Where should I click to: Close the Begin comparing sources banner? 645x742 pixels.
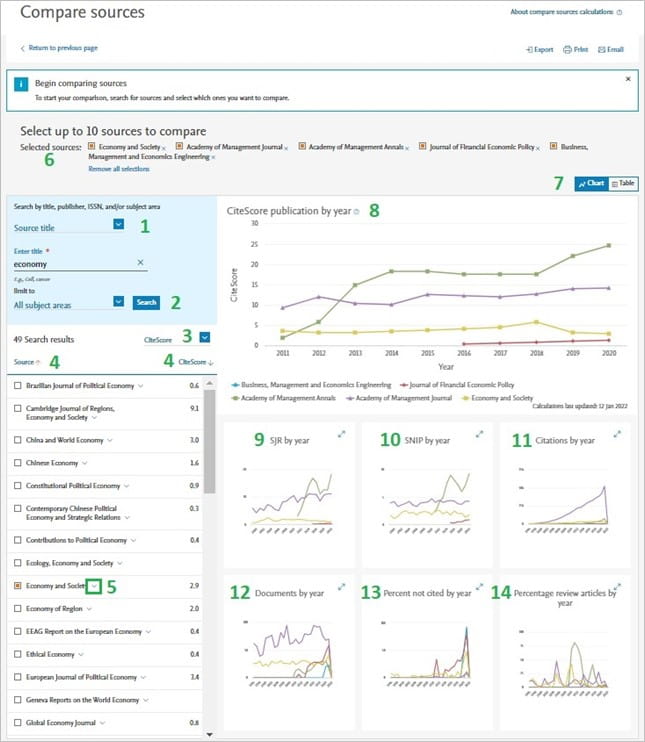click(x=628, y=79)
